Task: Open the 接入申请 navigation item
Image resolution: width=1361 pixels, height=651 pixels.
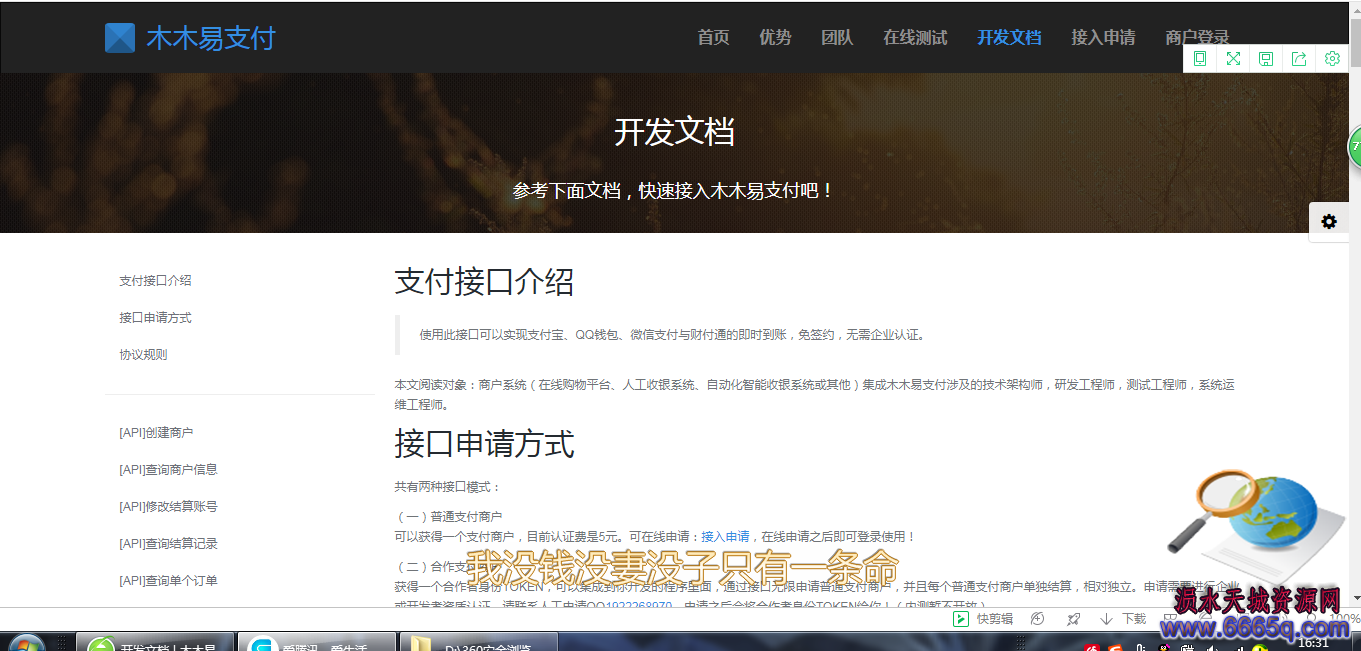Action: coord(1103,38)
